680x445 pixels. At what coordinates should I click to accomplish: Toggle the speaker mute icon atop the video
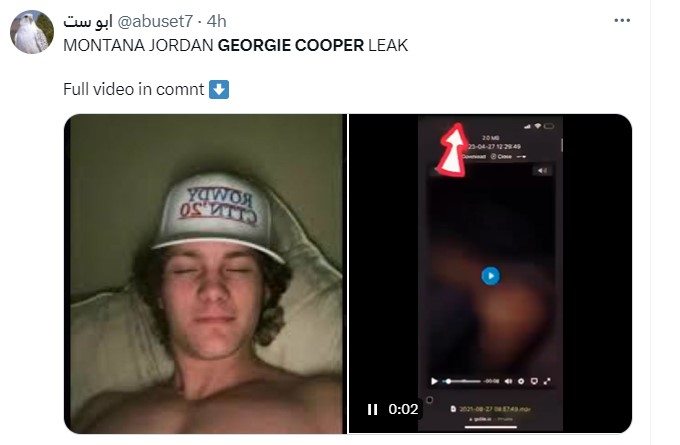click(x=542, y=171)
